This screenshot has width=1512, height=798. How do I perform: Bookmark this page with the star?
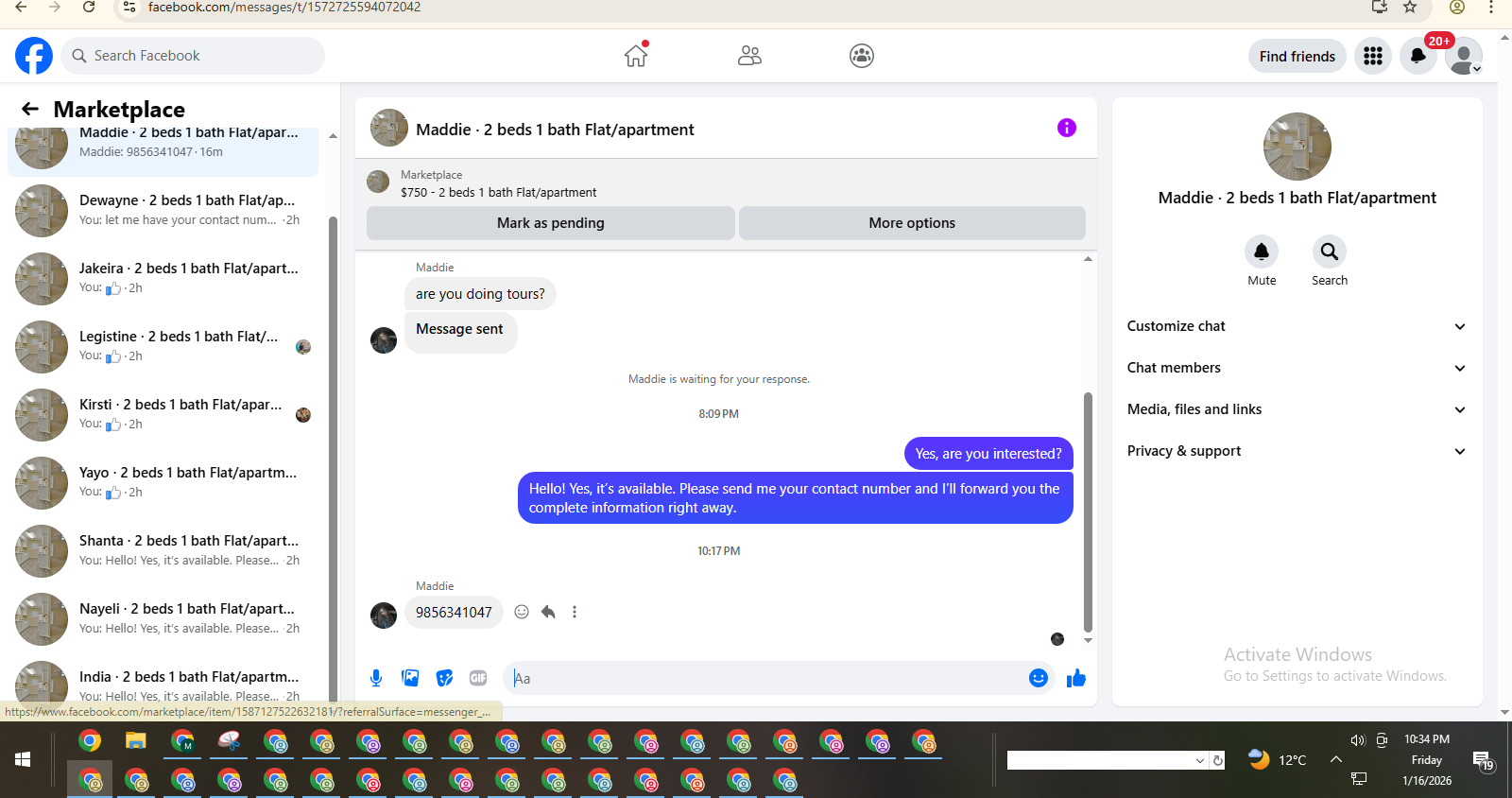point(1410,8)
